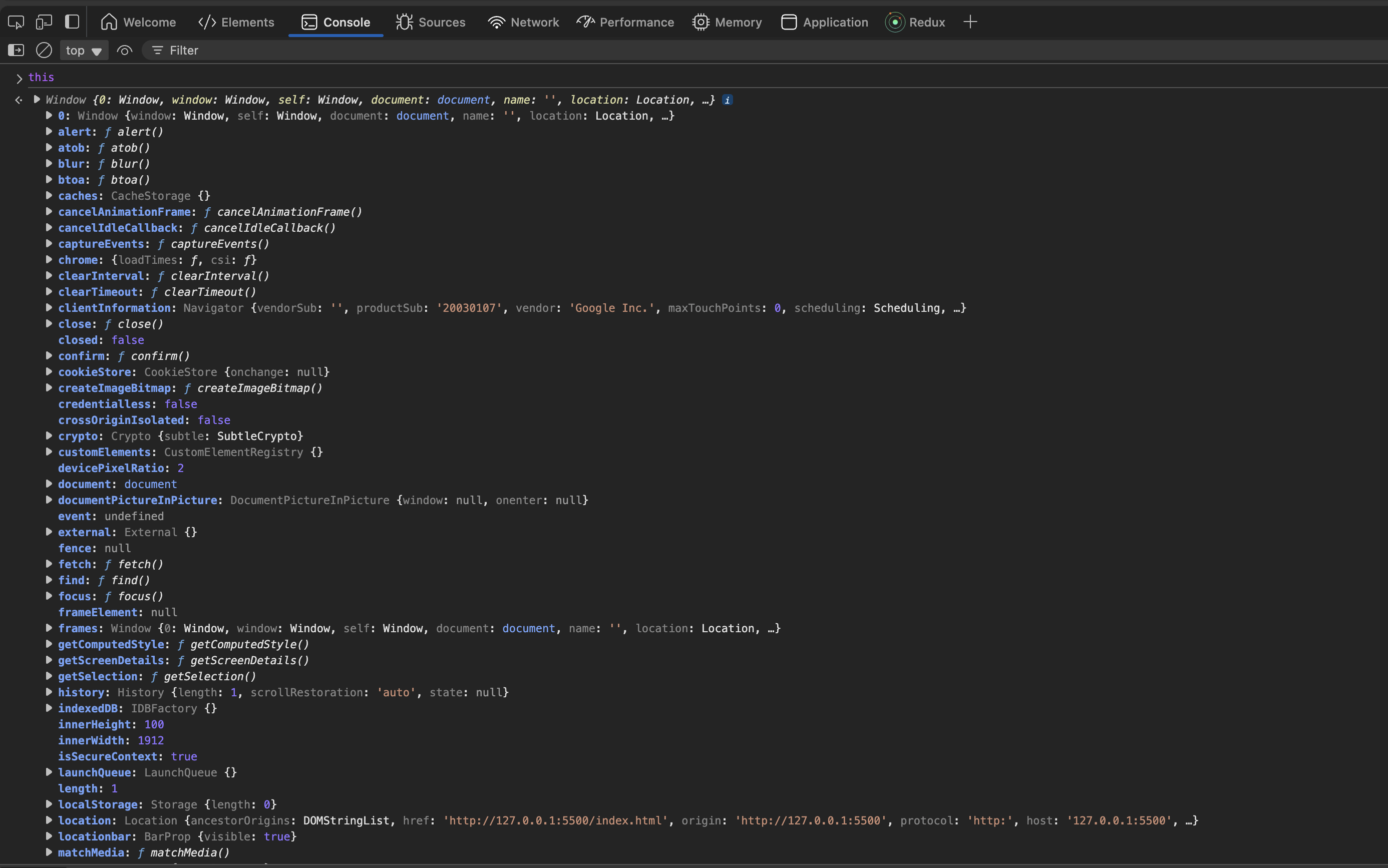Expand the alert function entry
This screenshot has width=1388, height=868.
point(49,132)
